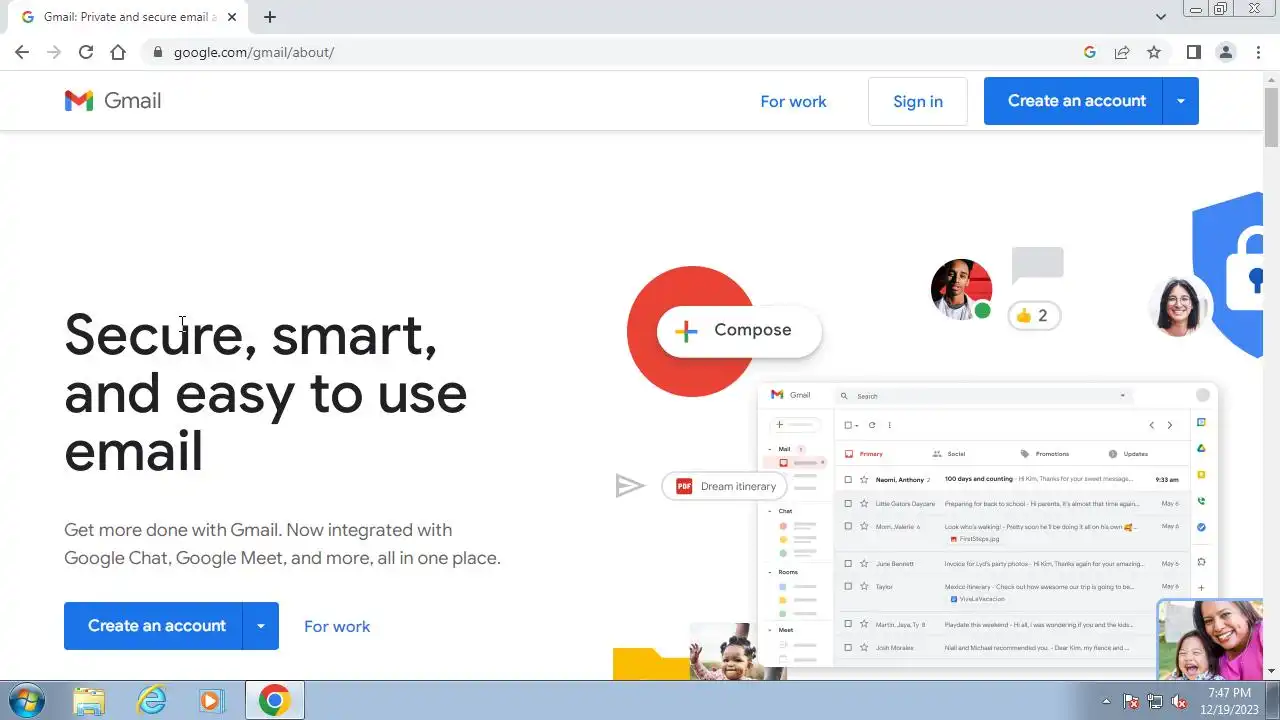1280x720 pixels.
Task: Open the tab search chevron in Chrome
Action: [1161, 17]
